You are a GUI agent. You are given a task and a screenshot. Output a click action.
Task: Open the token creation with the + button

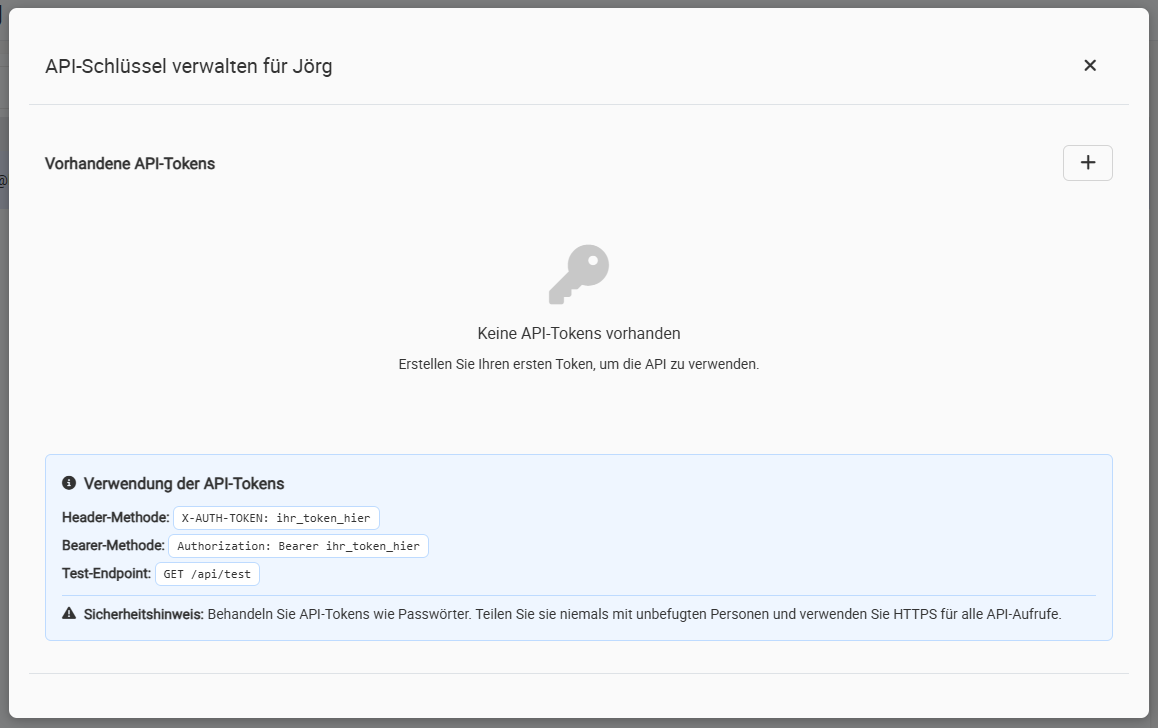coord(1087,162)
